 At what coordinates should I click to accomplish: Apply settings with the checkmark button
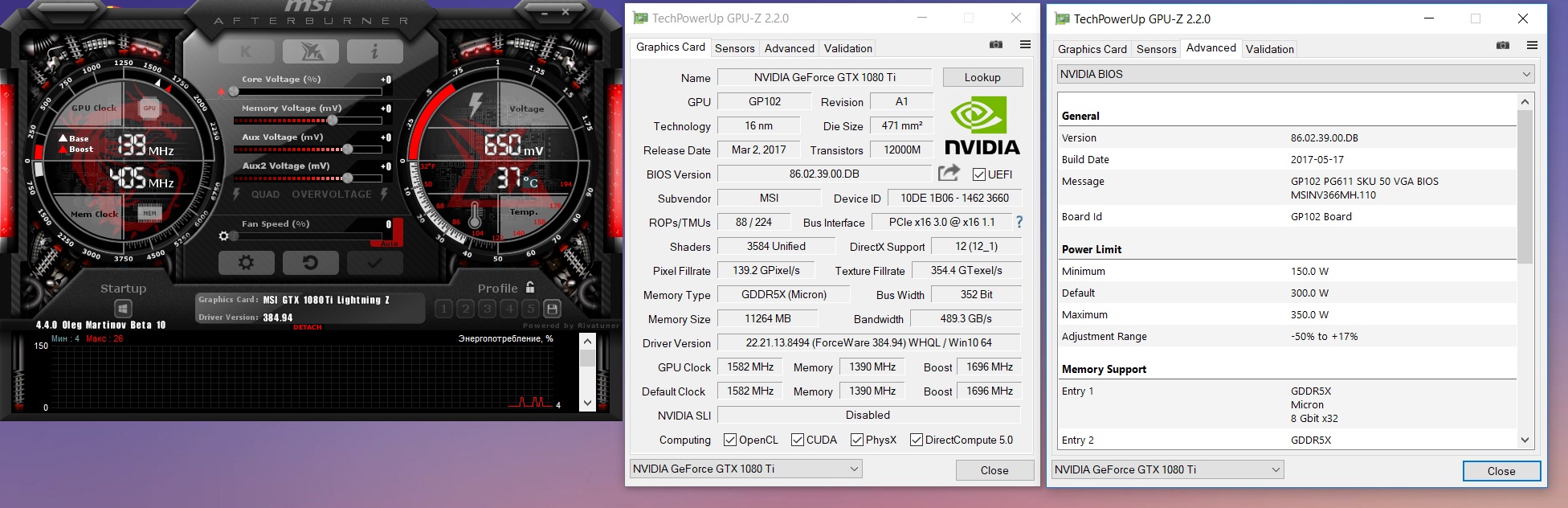[375, 262]
